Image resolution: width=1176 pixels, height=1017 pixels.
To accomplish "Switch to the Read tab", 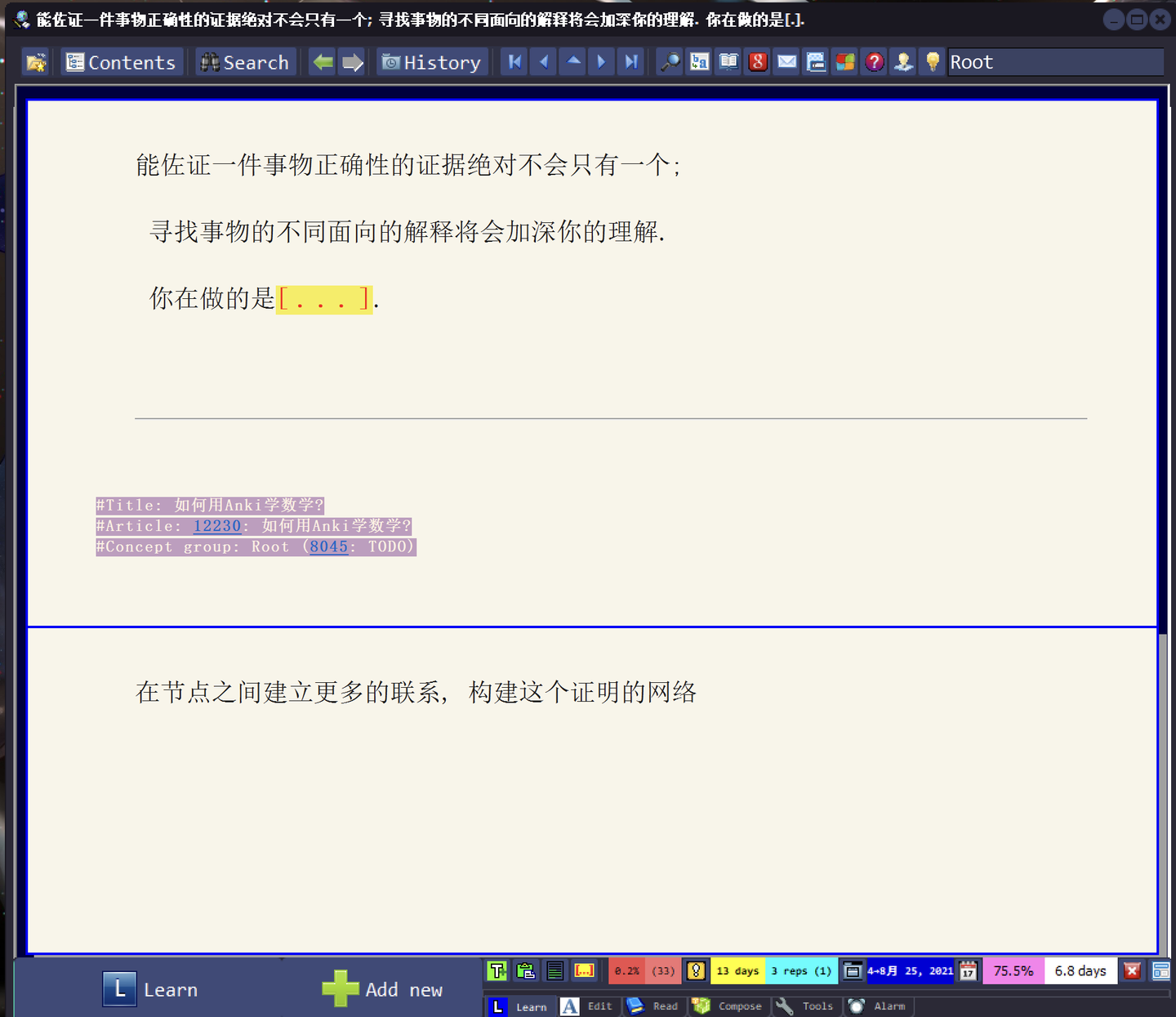I will coord(653,1006).
